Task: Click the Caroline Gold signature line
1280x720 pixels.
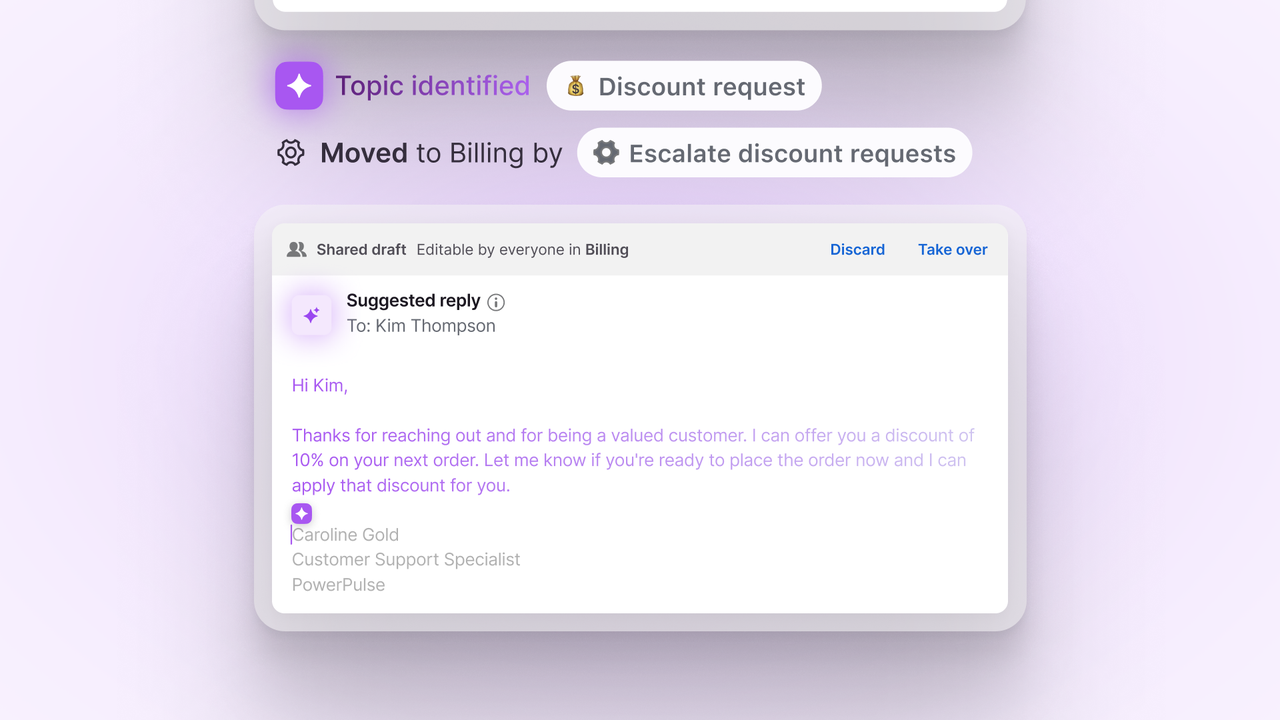Action: [346, 535]
